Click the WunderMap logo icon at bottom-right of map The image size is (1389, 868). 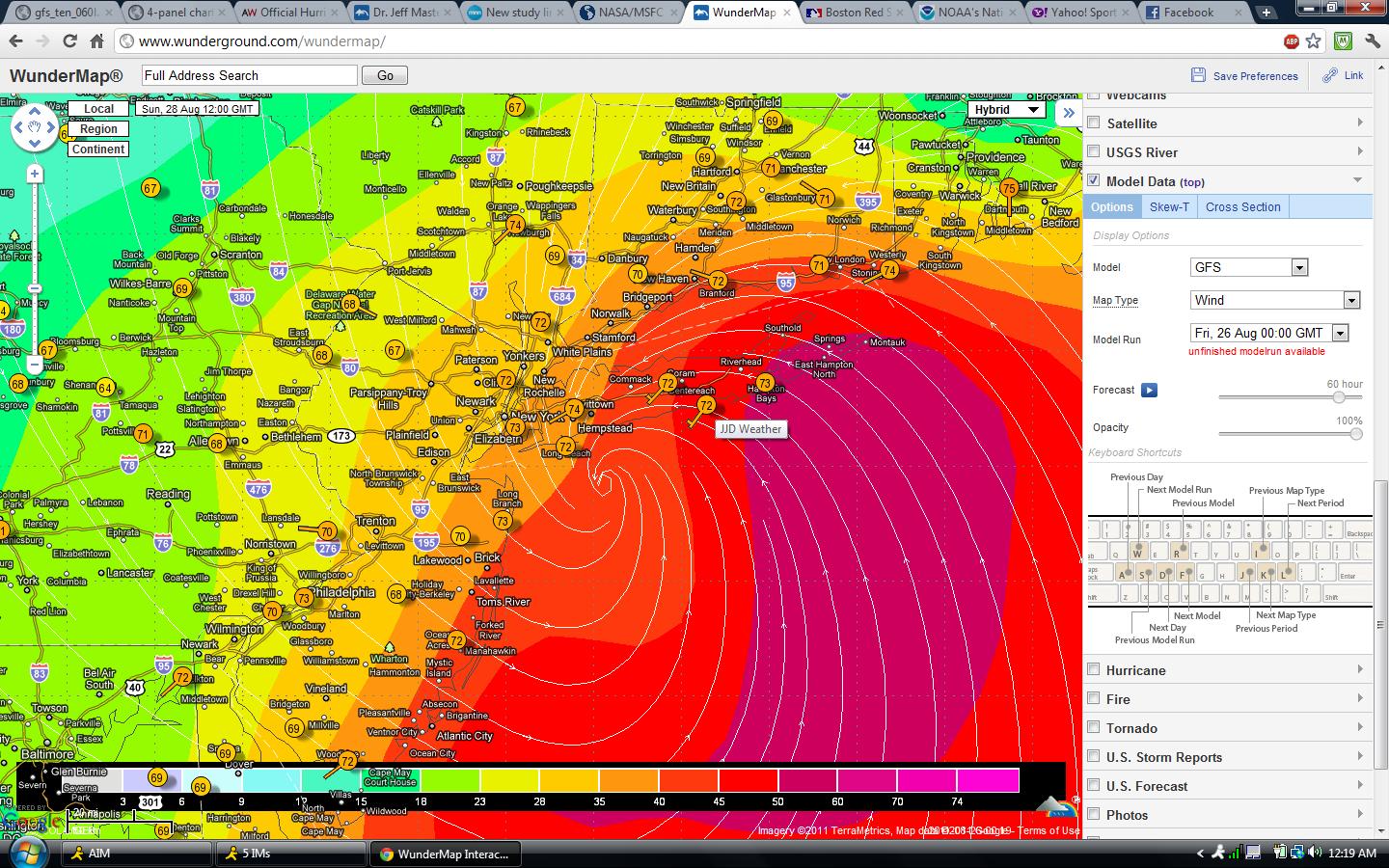(1055, 806)
